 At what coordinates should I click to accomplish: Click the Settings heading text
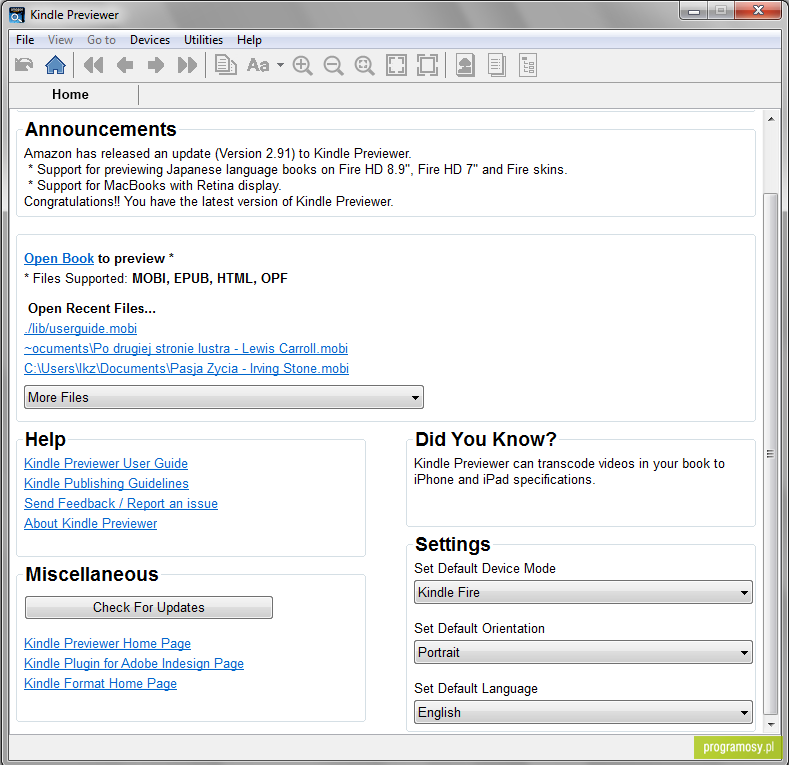point(452,545)
